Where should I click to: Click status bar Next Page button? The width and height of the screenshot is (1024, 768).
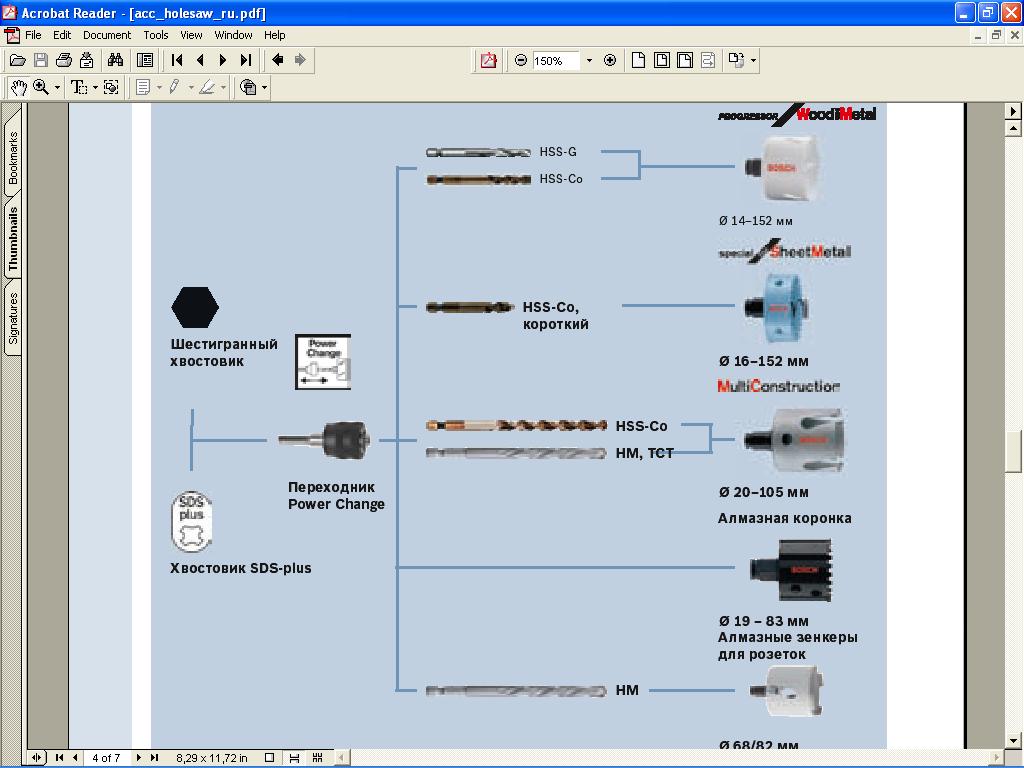pyautogui.click(x=138, y=758)
